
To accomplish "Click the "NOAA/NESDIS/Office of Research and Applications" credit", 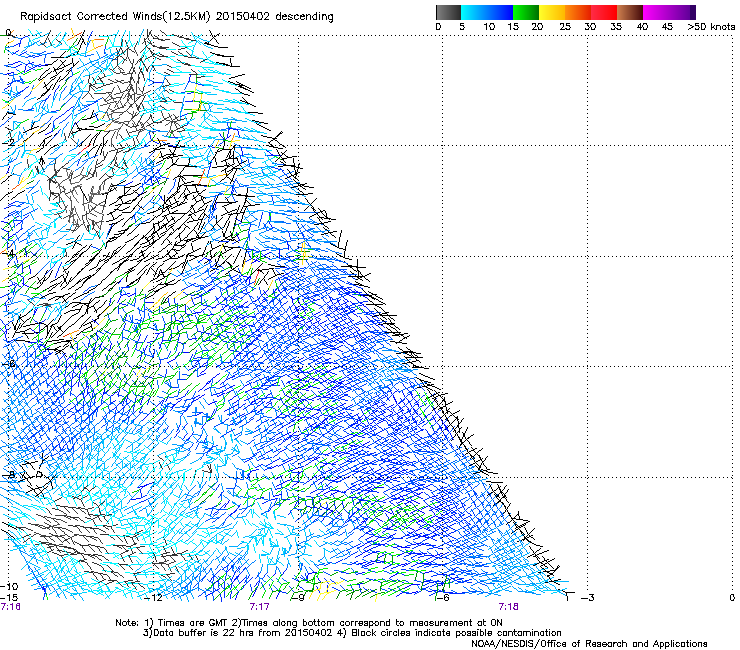I will click(x=589, y=644).
